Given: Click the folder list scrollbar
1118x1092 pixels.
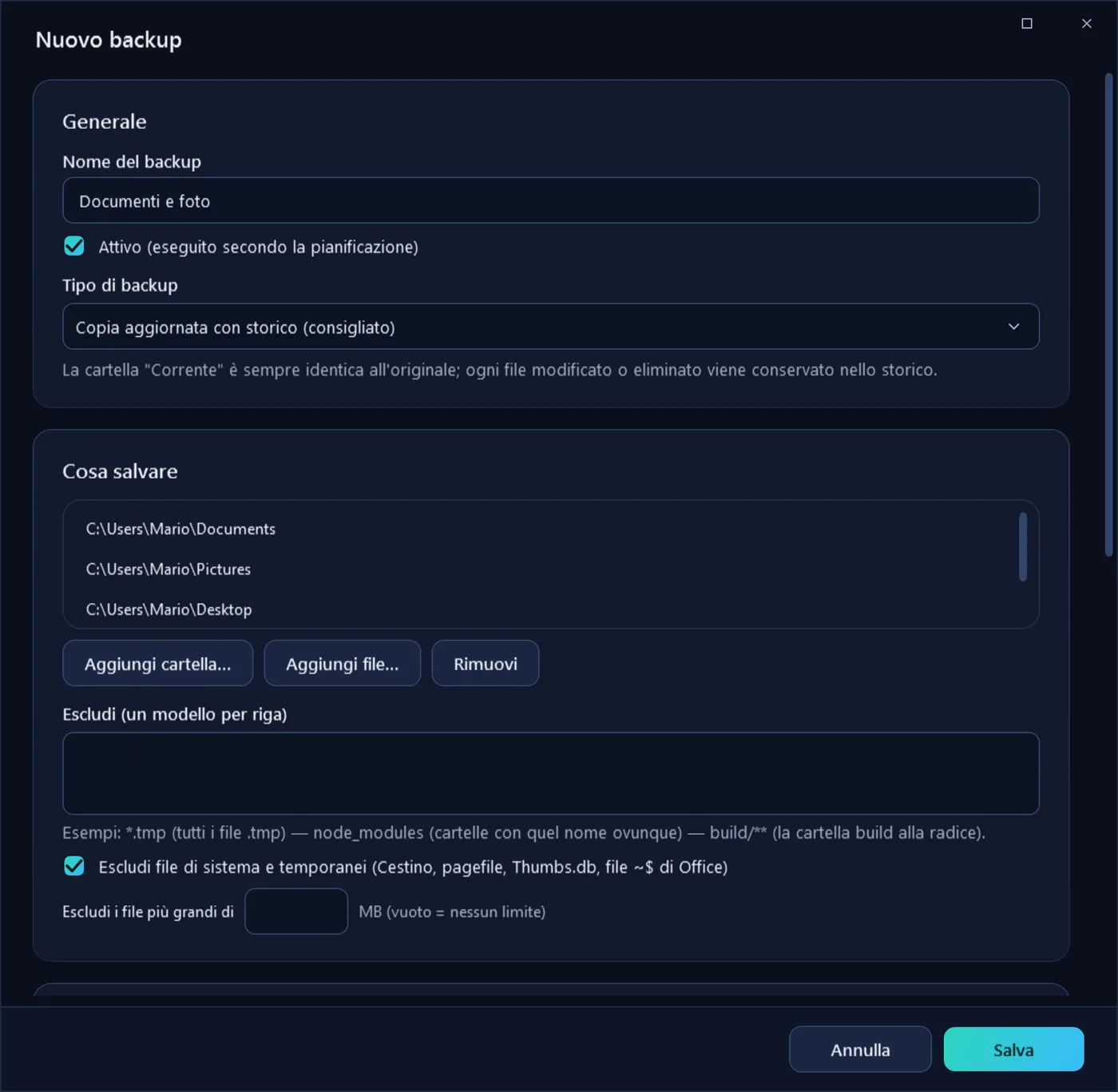Looking at the screenshot, I should pyautogui.click(x=1022, y=547).
